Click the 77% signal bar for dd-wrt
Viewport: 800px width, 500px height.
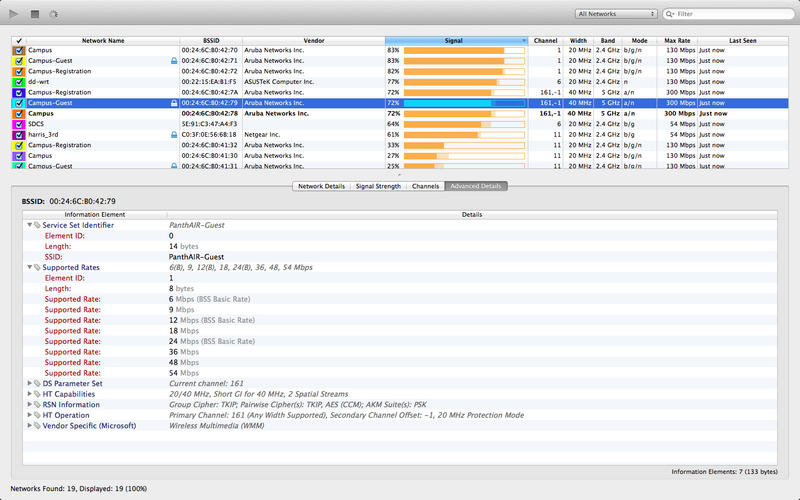coord(464,82)
